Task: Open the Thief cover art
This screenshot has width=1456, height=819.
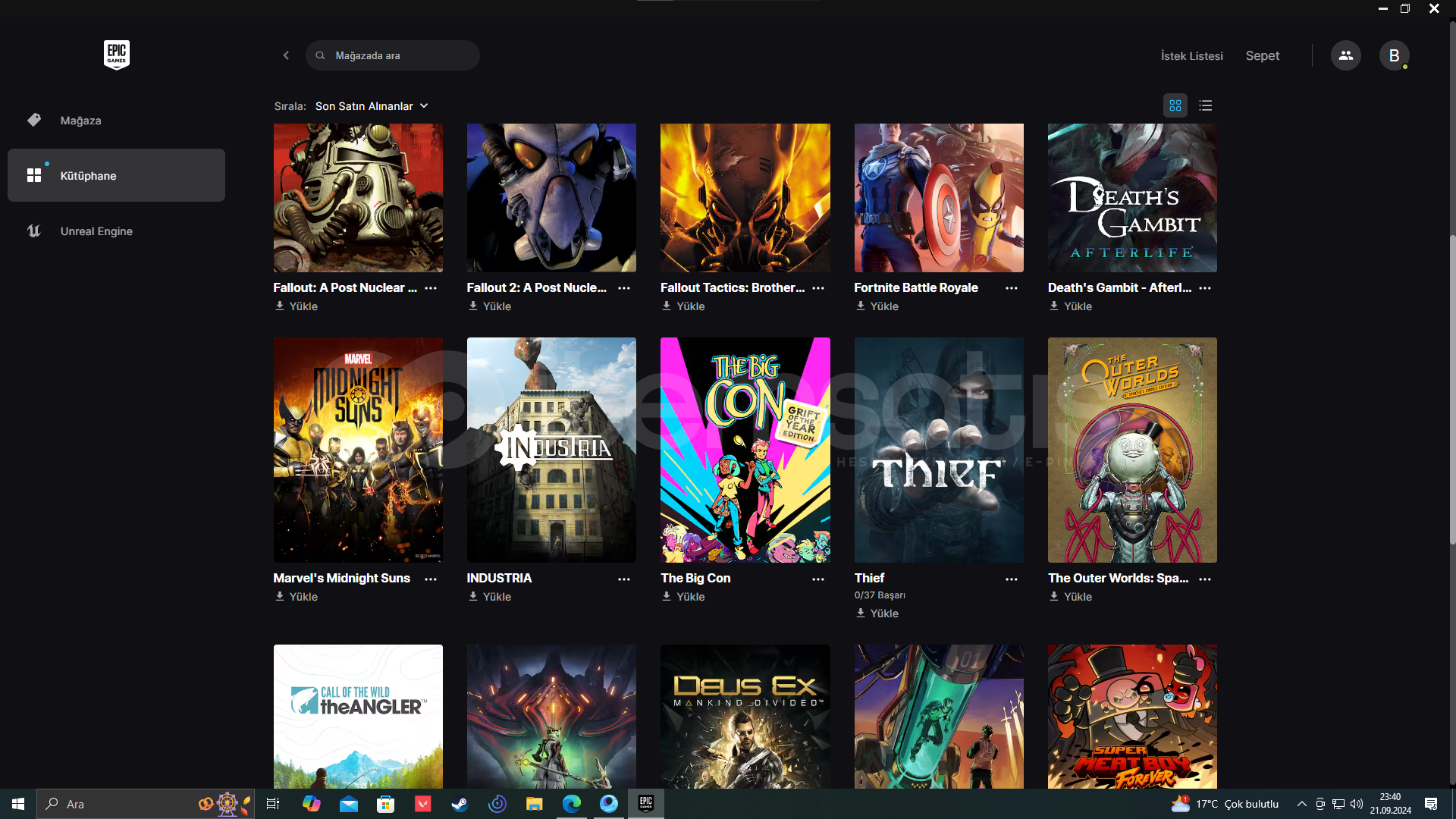Action: (x=939, y=450)
